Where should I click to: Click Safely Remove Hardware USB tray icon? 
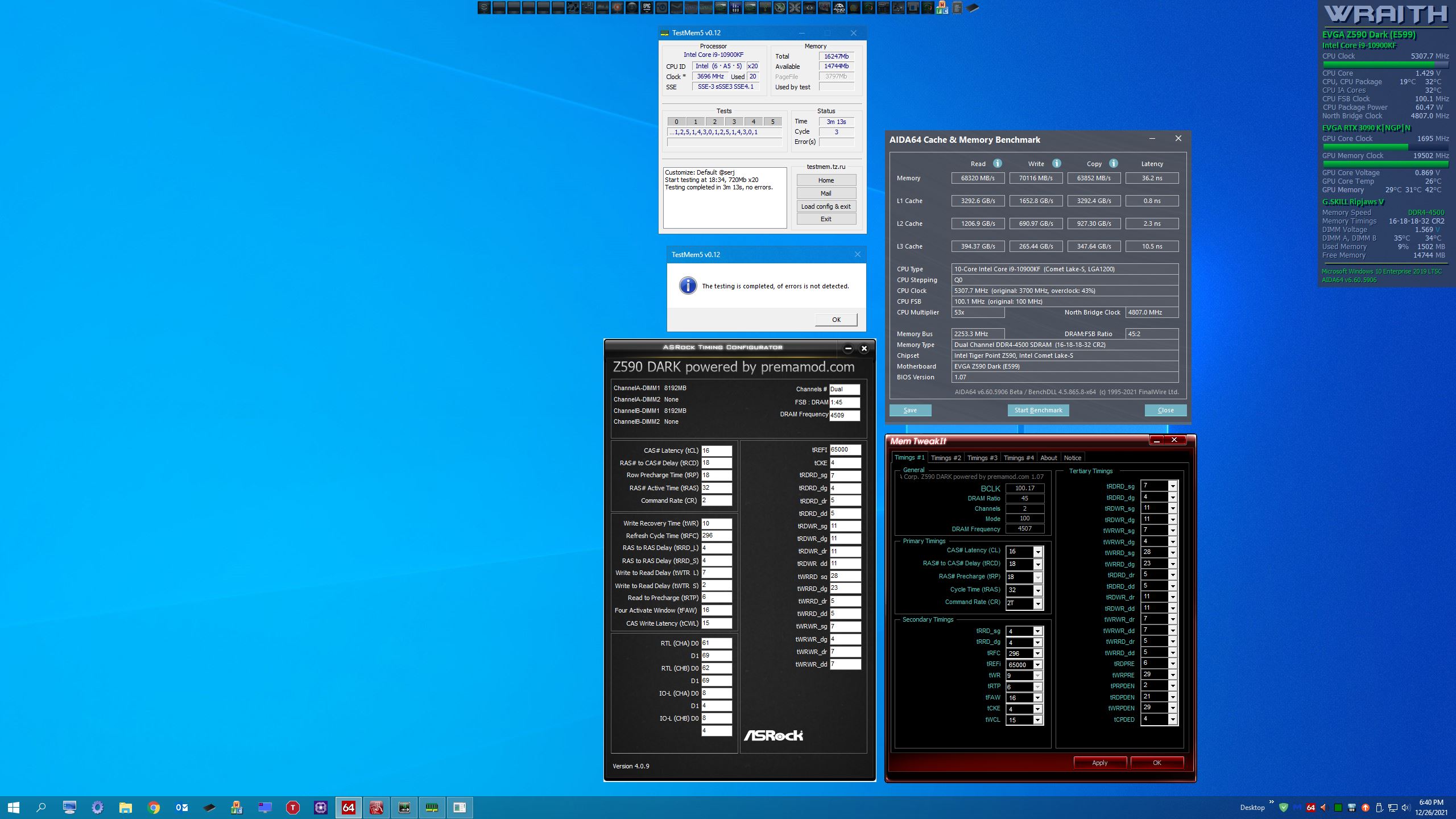click(1379, 807)
